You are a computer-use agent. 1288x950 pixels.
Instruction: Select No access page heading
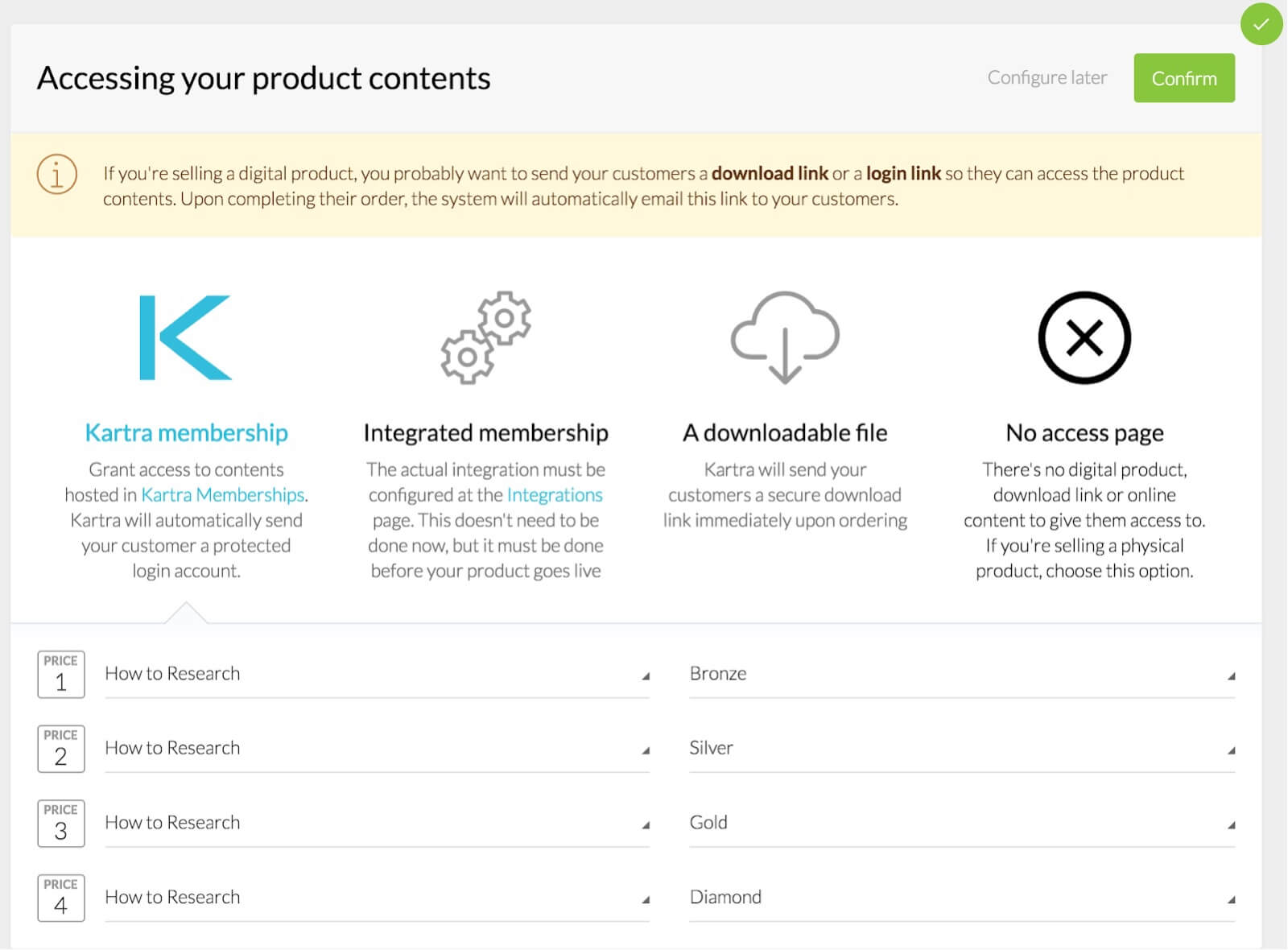tap(1084, 432)
